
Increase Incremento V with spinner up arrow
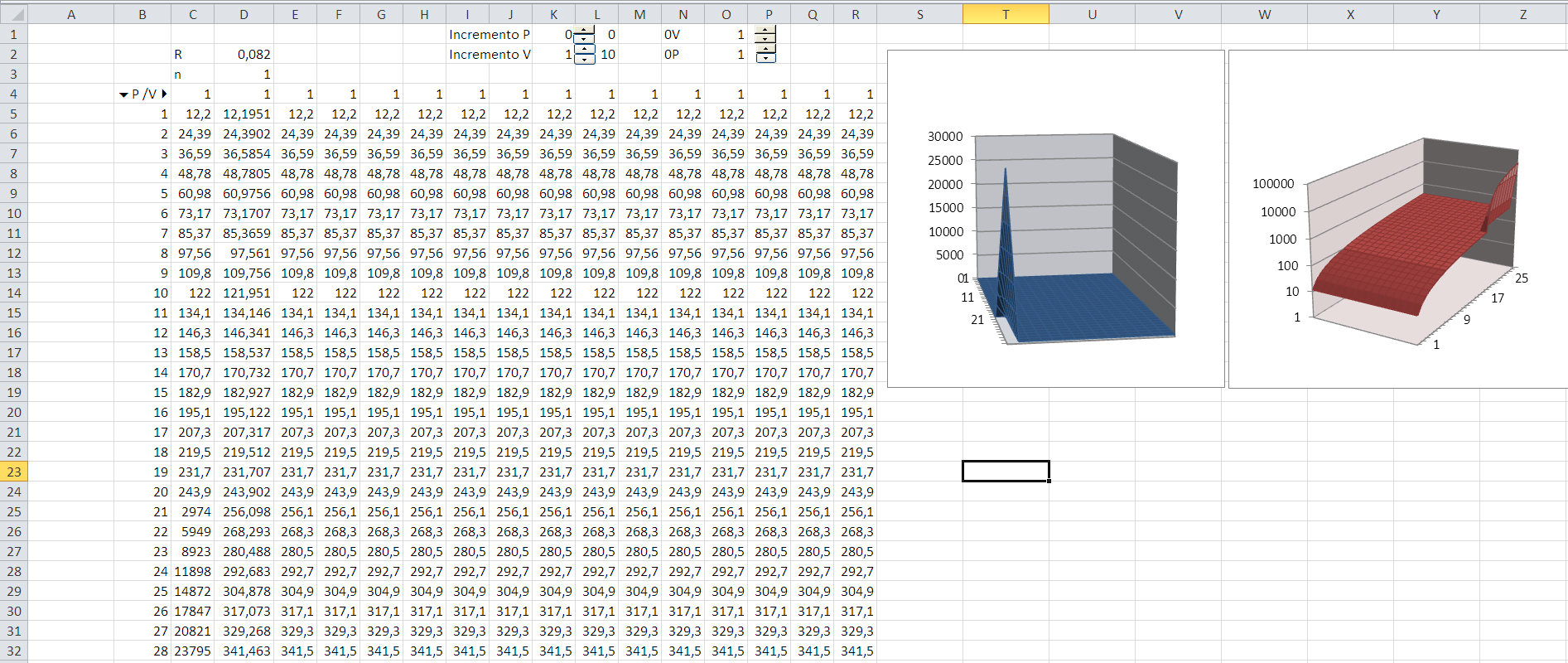point(585,50)
